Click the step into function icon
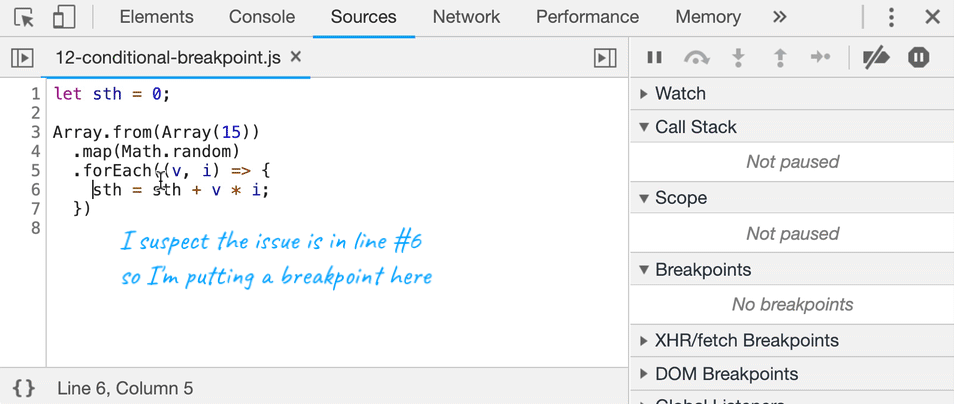 pos(738,57)
